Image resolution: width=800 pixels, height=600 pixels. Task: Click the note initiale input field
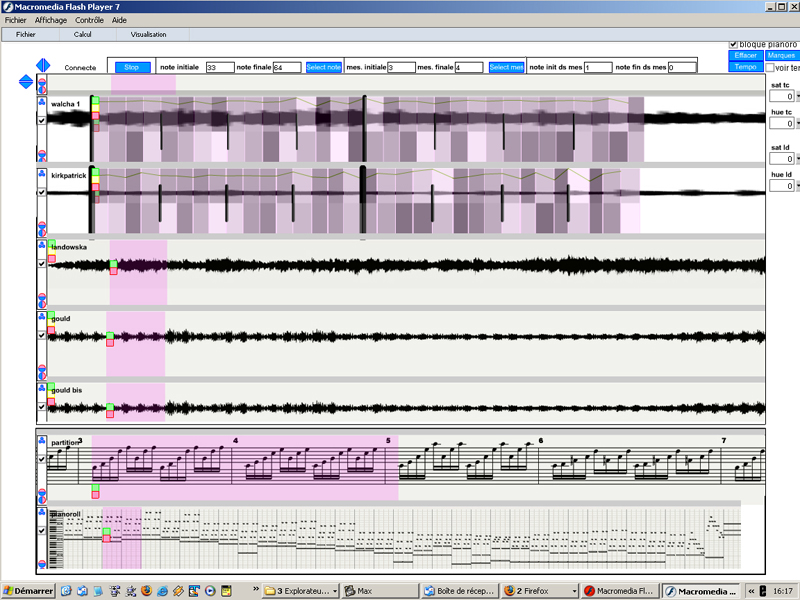[220, 67]
